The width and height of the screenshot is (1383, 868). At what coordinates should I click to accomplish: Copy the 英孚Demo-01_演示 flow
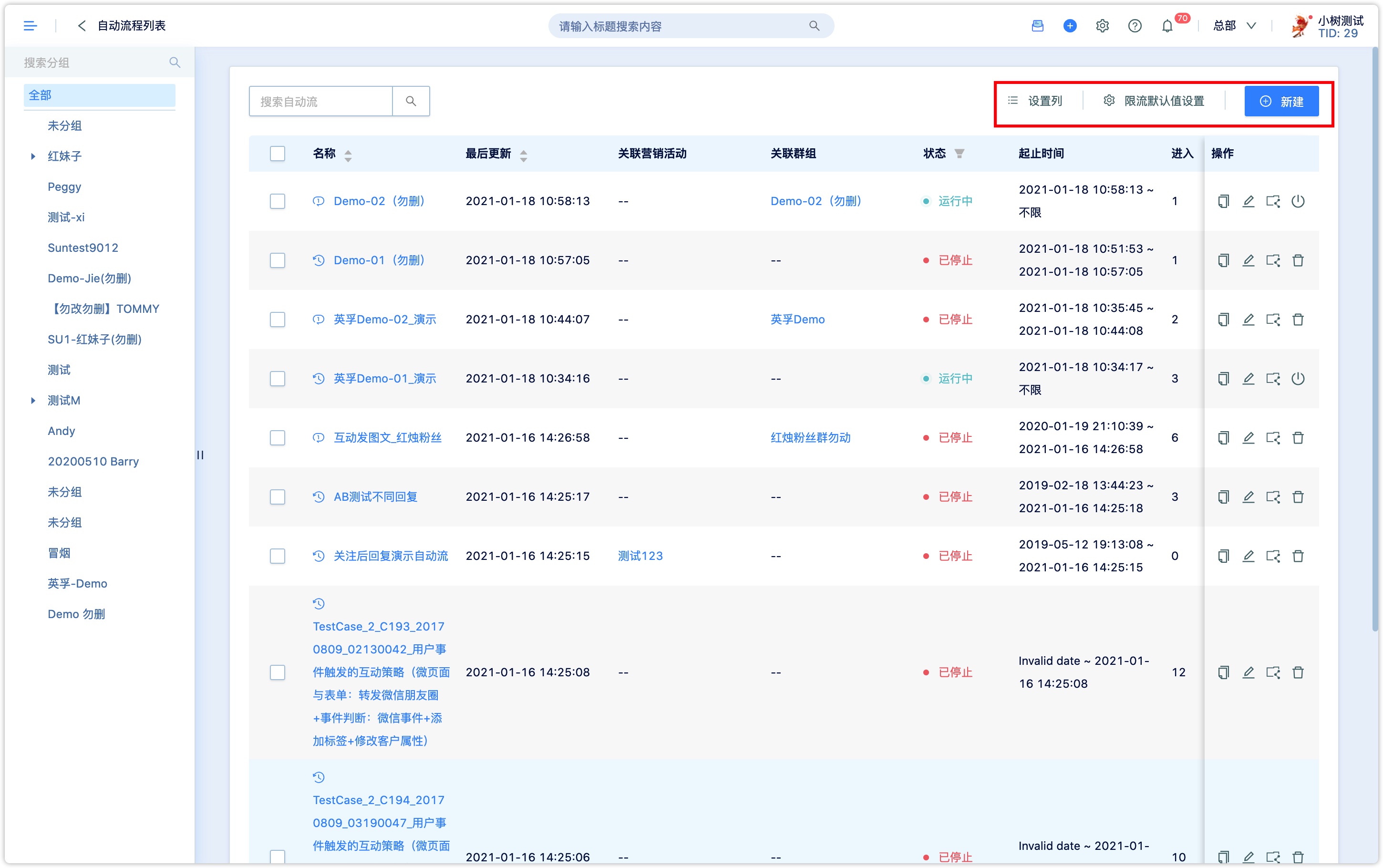click(x=1223, y=379)
